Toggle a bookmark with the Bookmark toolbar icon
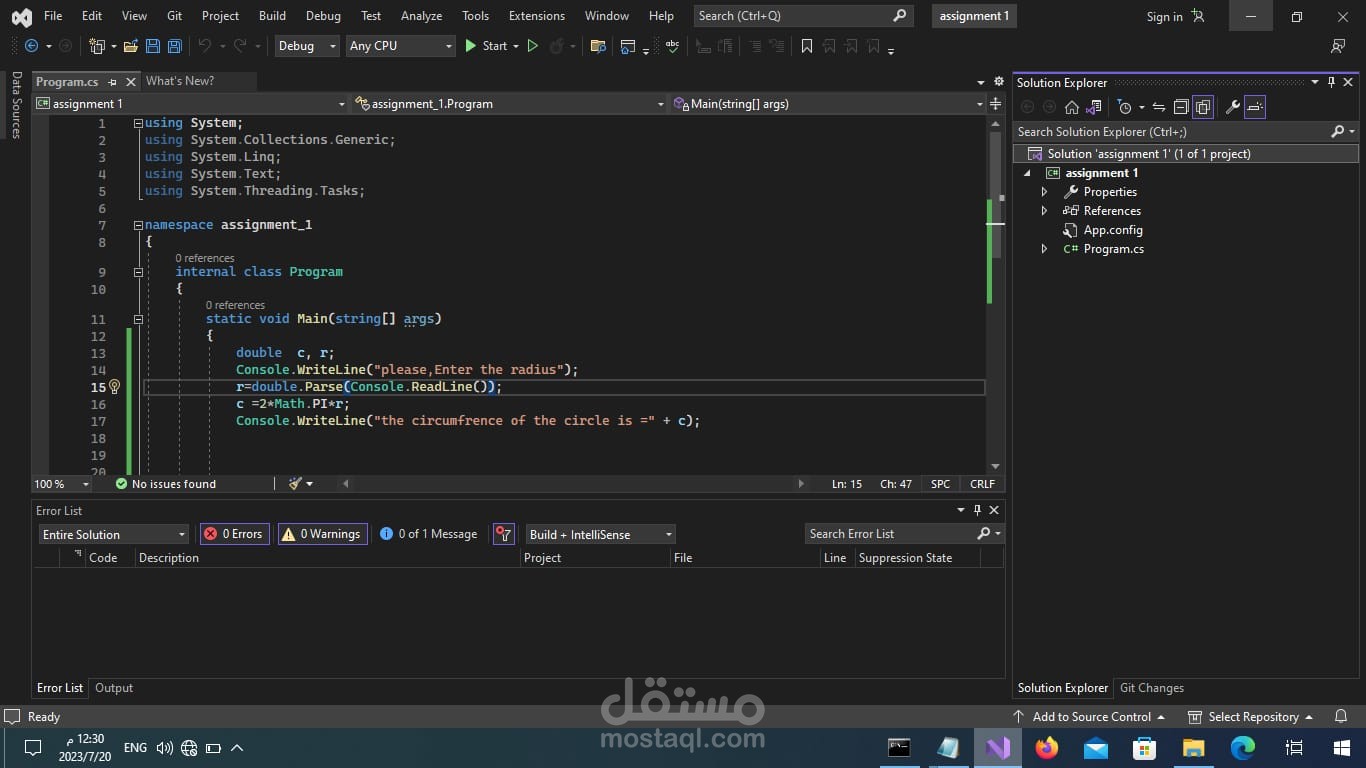This screenshot has width=1366, height=768. (x=805, y=46)
